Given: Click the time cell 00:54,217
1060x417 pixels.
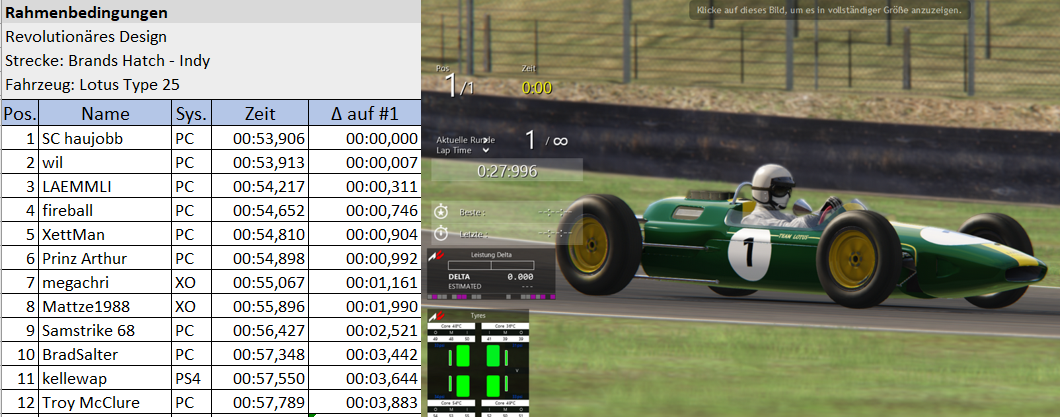Looking at the screenshot, I should [x=260, y=187].
